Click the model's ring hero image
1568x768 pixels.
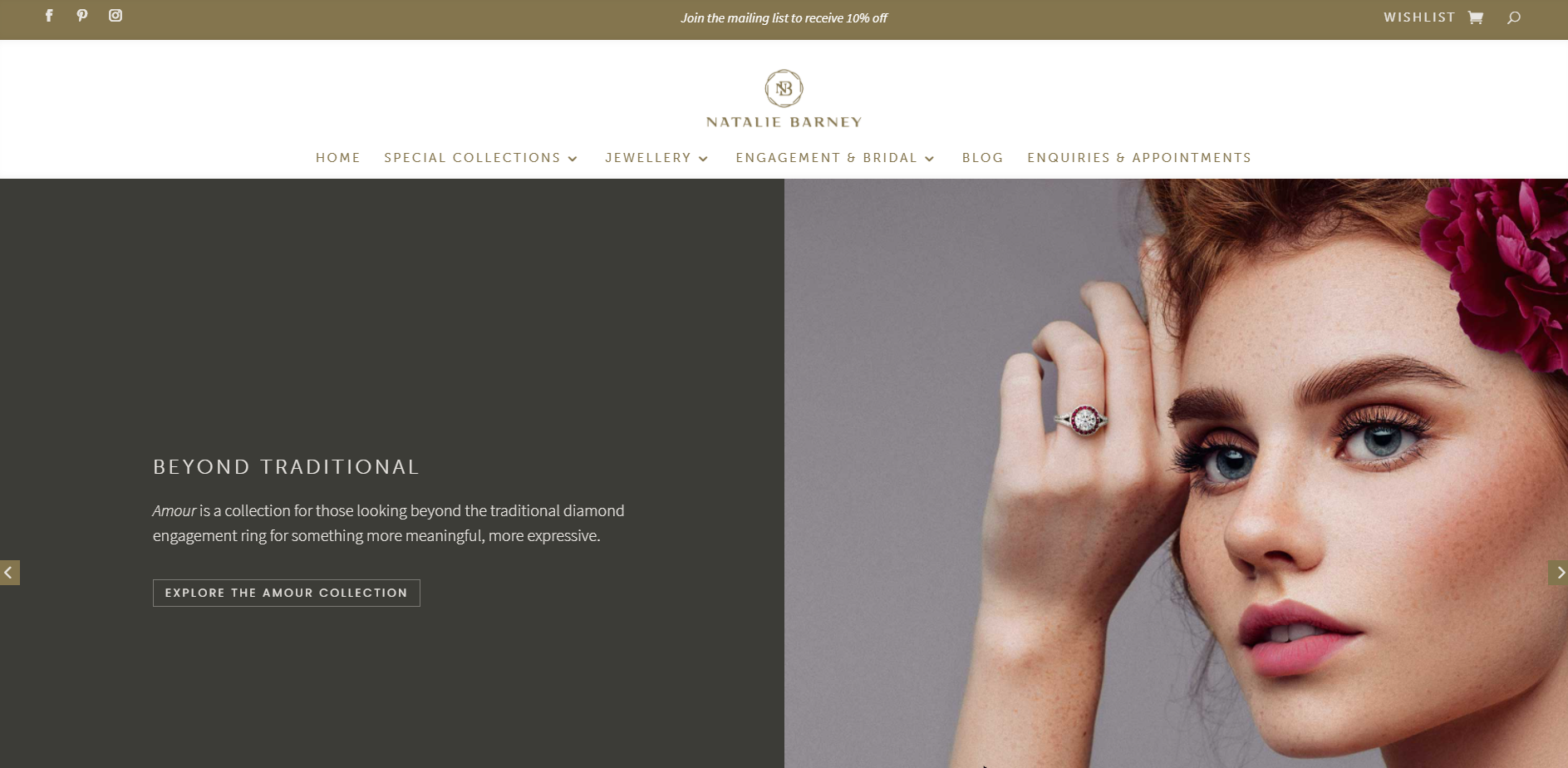point(1176,473)
